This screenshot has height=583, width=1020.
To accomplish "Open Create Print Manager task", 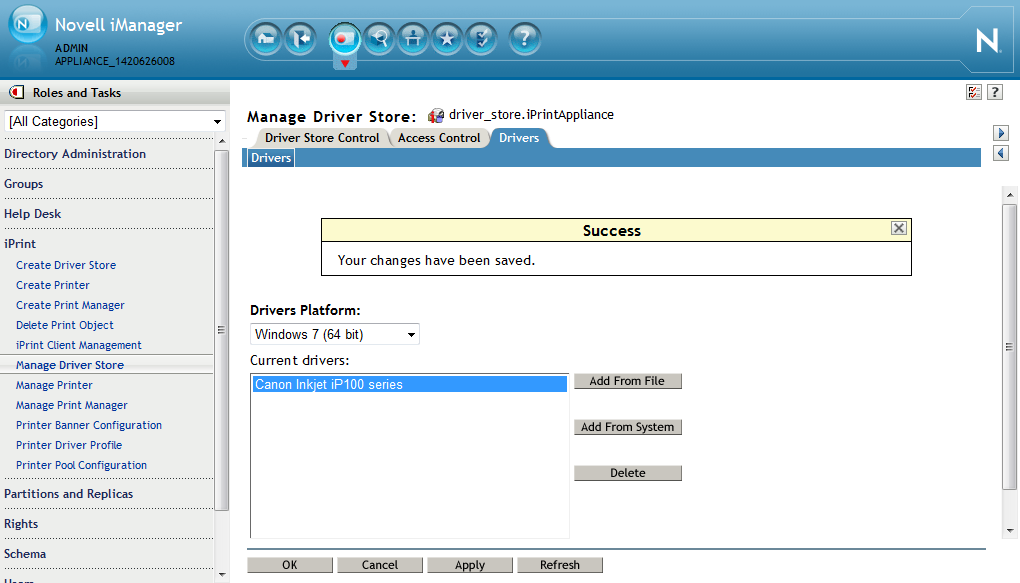I will [x=70, y=305].
